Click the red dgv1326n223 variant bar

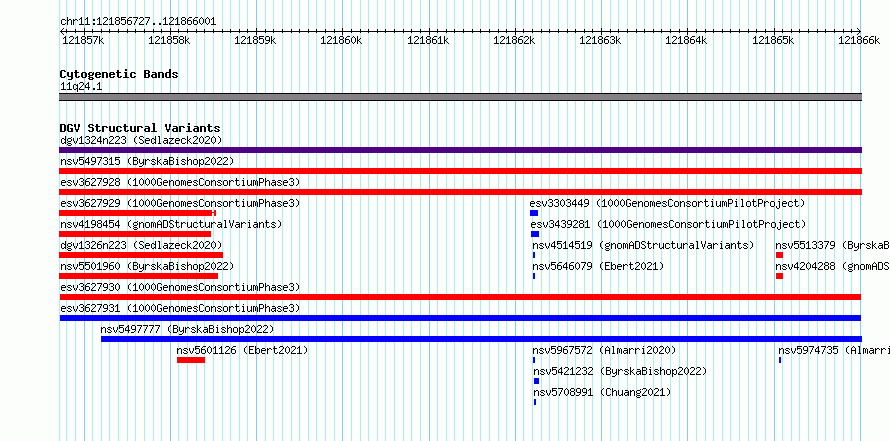pos(141,255)
